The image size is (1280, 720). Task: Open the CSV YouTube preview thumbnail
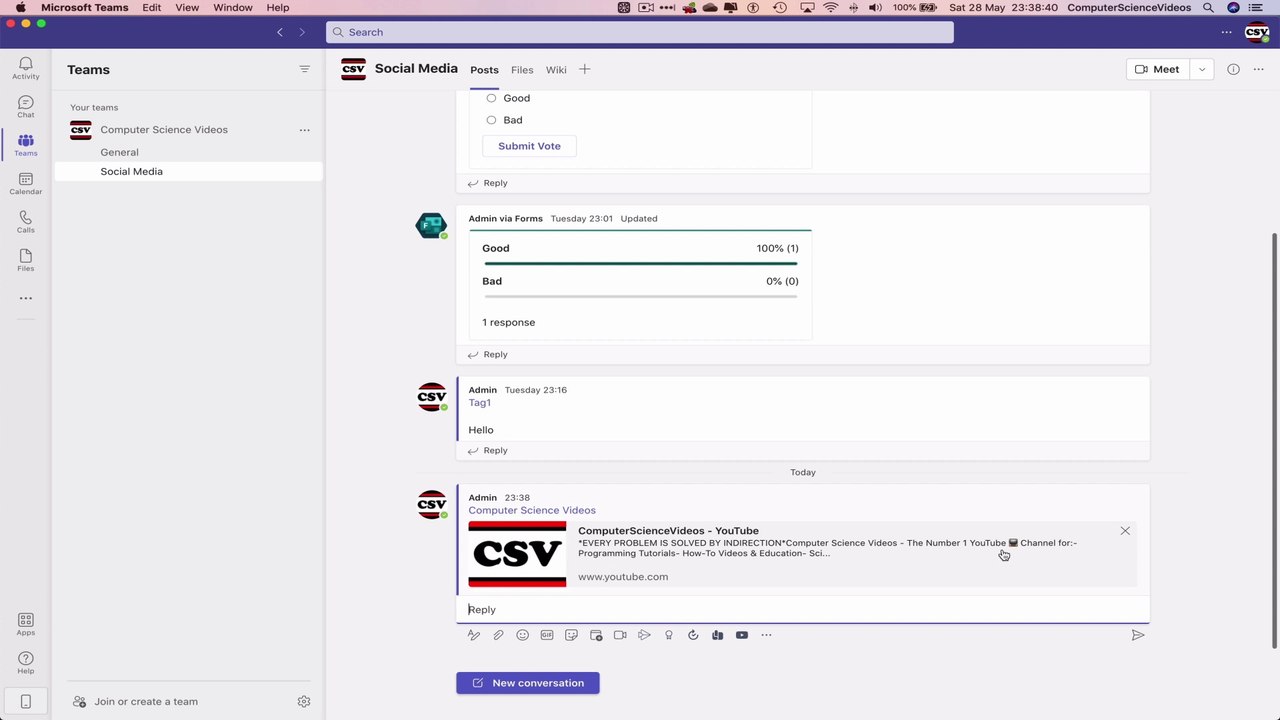(517, 554)
